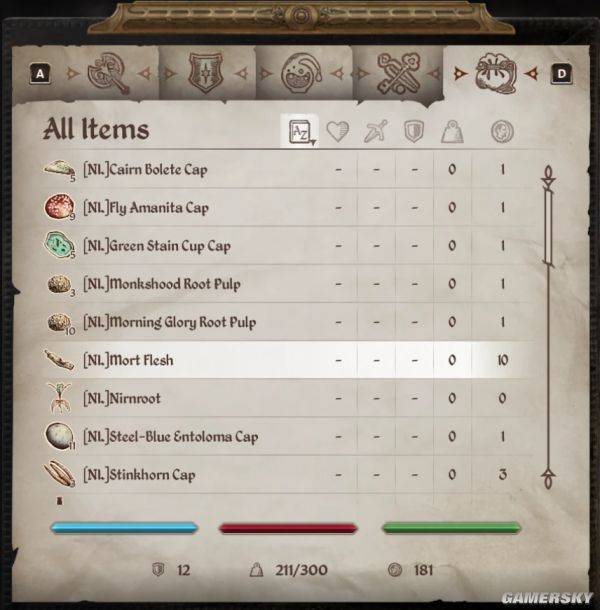Viewport: 600px width, 610px height.
Task: Open the weapons tab with axe icon
Action: point(108,74)
